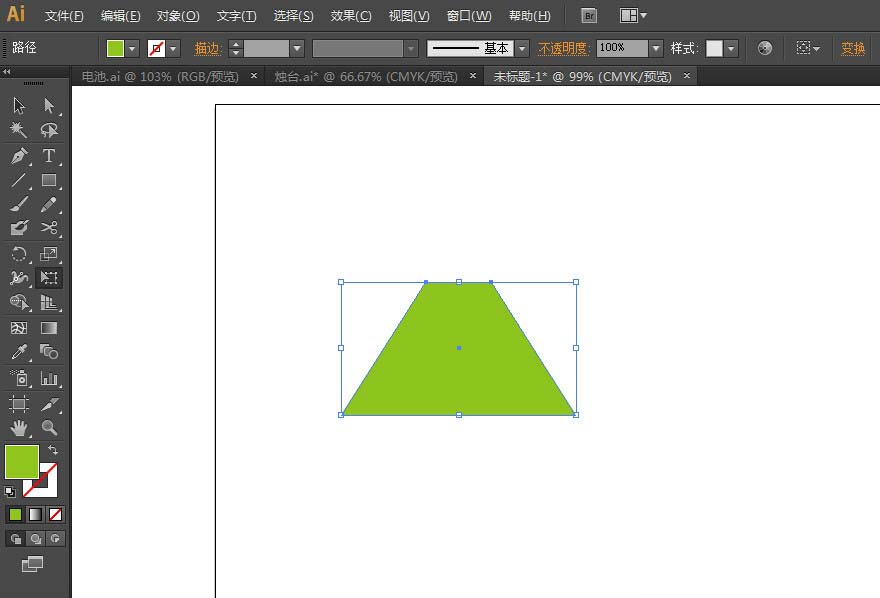The height and width of the screenshot is (598, 880).
Task: Open the Zoom tool
Action: click(x=49, y=428)
